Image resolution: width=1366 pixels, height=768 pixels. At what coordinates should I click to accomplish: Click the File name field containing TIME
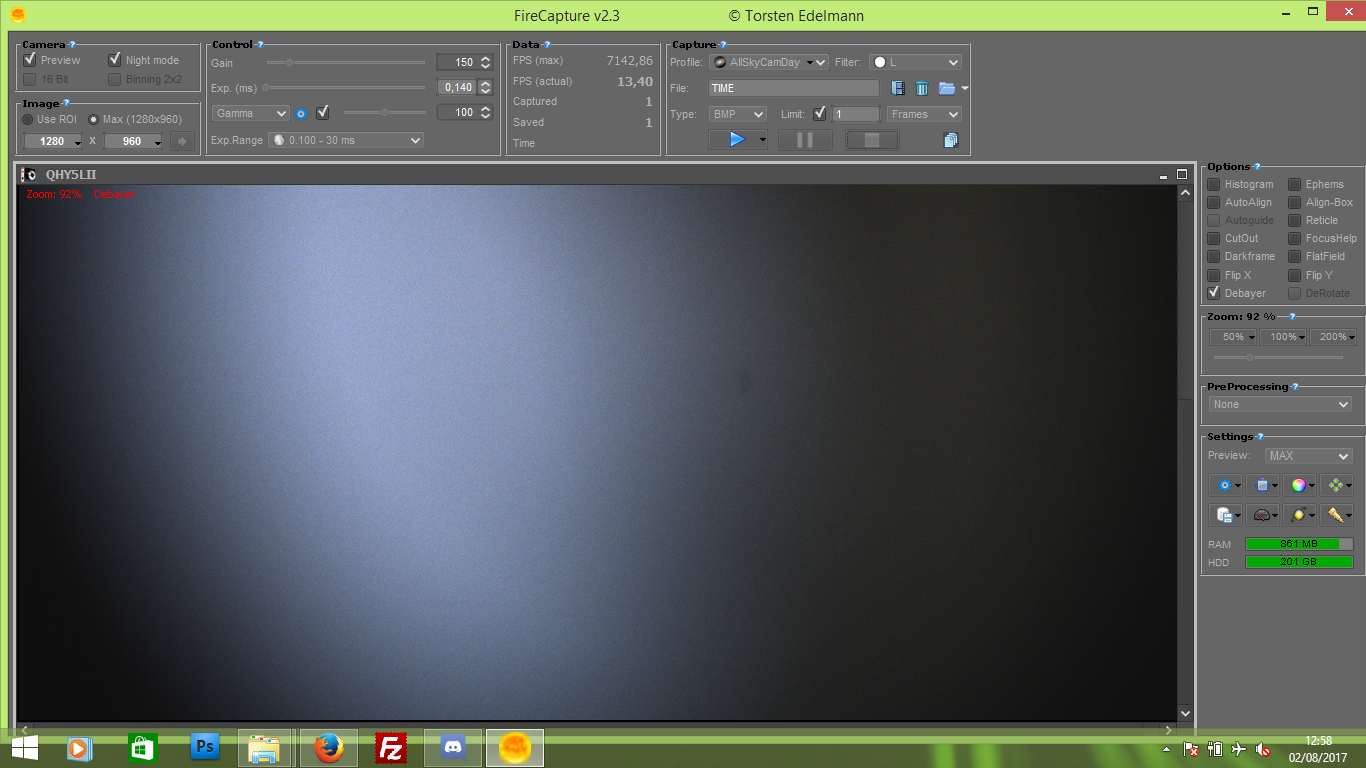pos(794,88)
